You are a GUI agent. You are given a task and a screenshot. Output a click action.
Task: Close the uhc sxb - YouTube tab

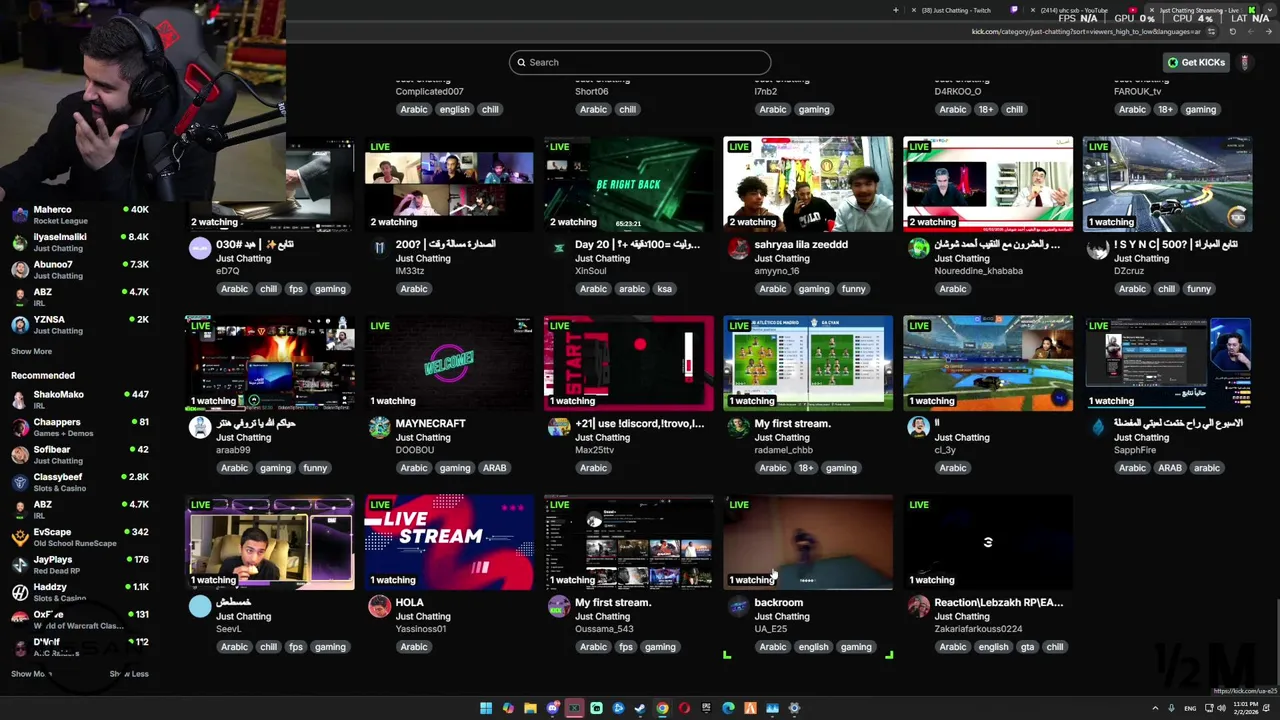(x=1033, y=10)
